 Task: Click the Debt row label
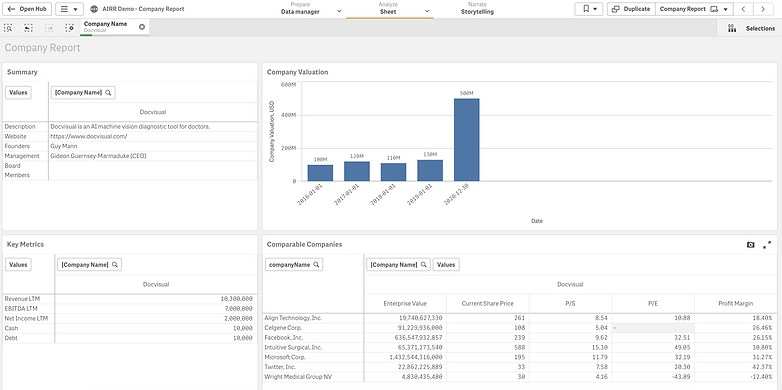pyautogui.click(x=10, y=338)
